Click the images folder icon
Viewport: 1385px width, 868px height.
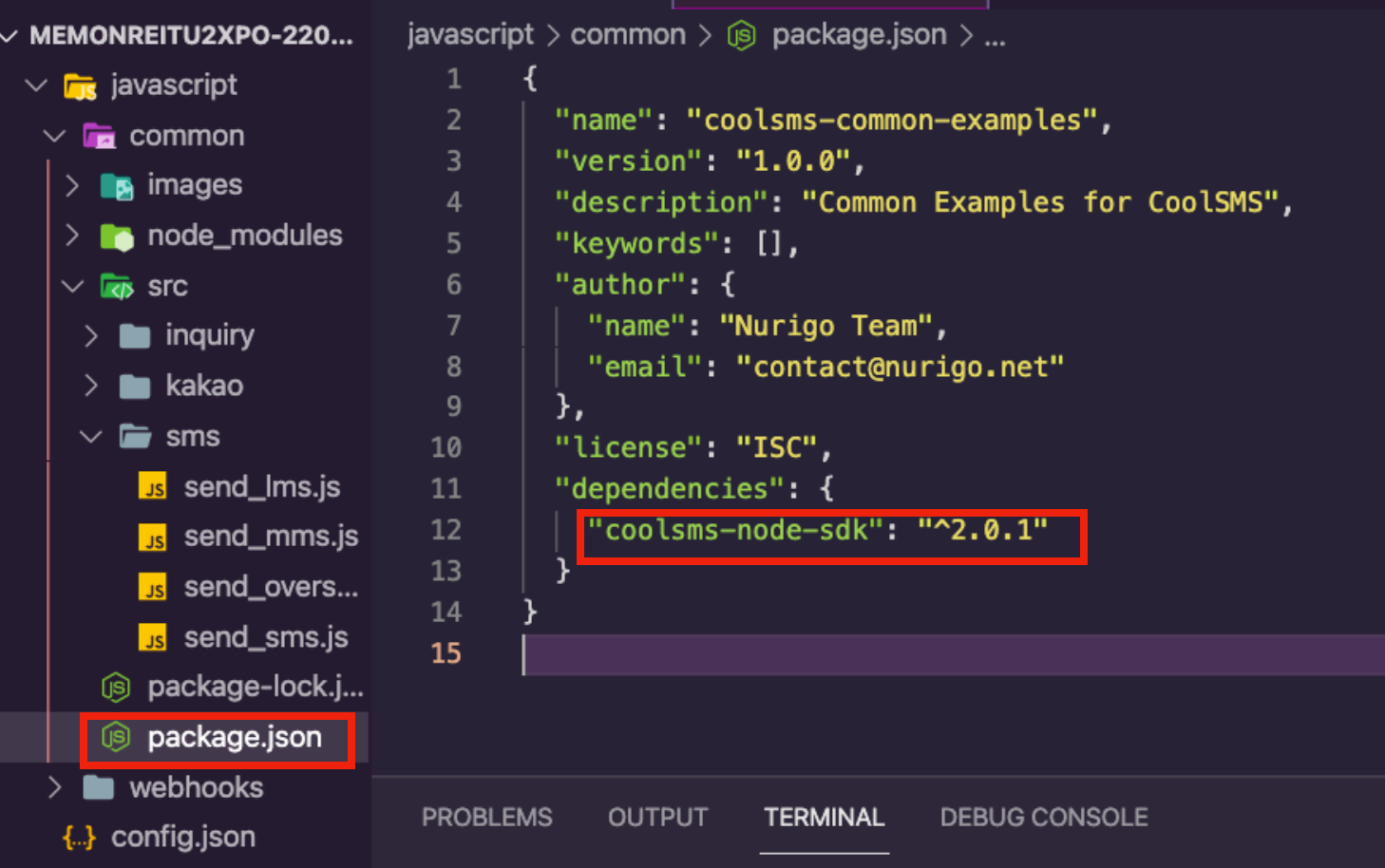(x=117, y=186)
